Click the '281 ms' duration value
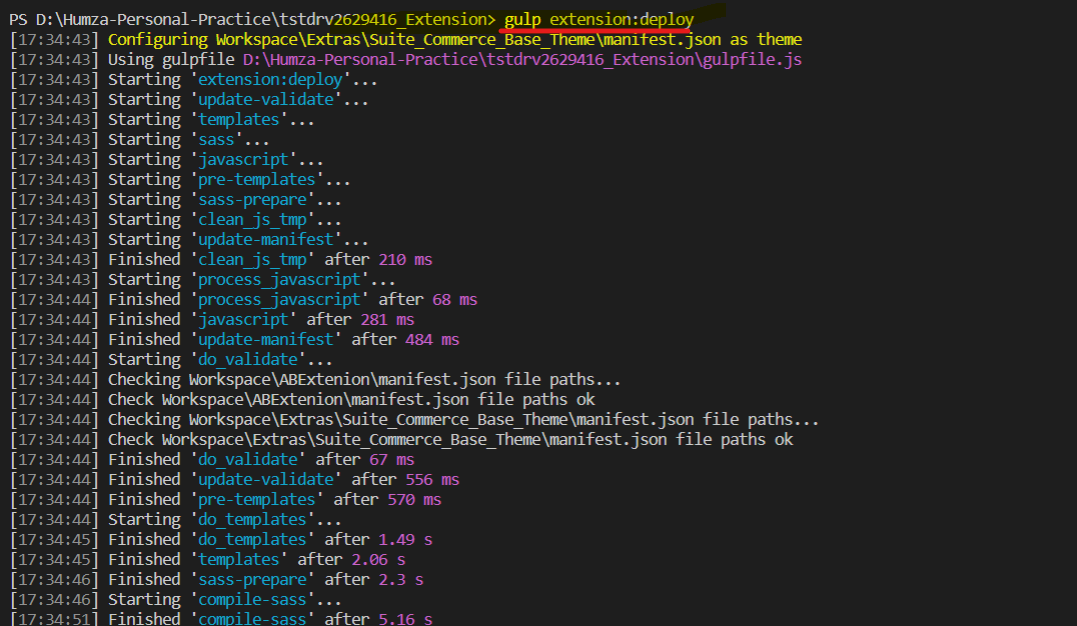Screen dimensions: 1077x626 point(387,320)
